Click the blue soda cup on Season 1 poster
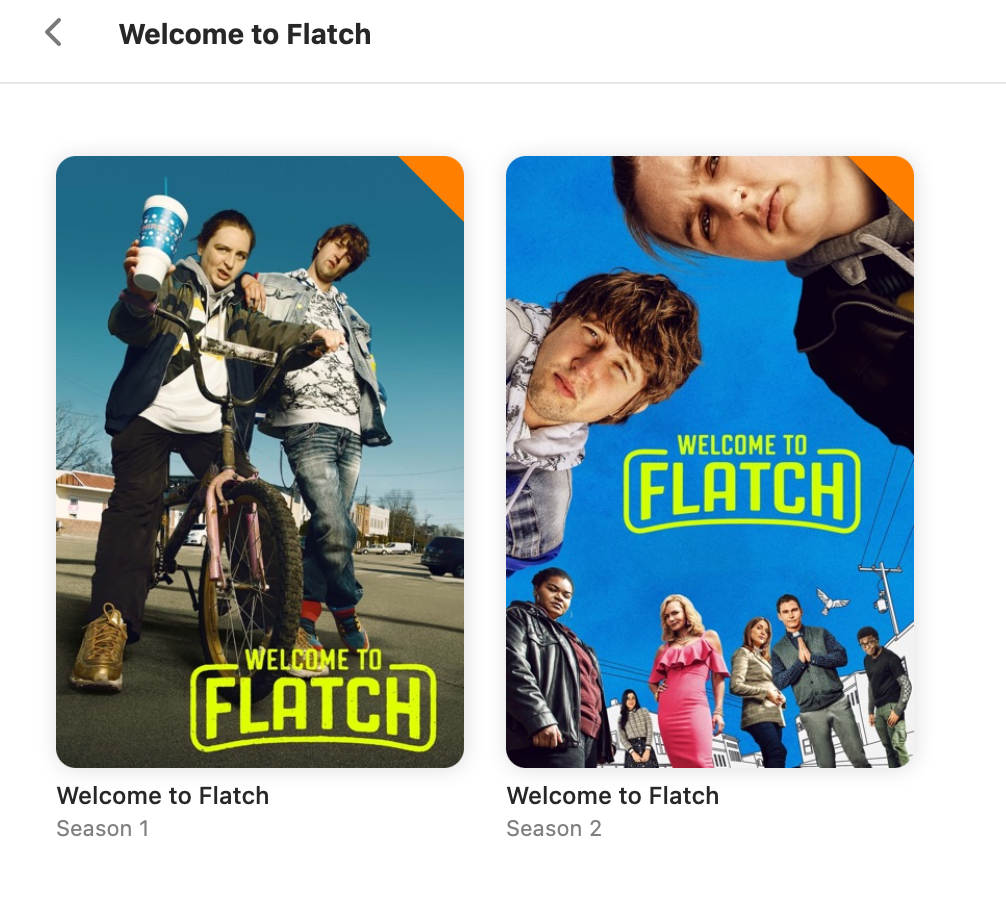Image resolution: width=1006 pixels, height=904 pixels. 160,241
